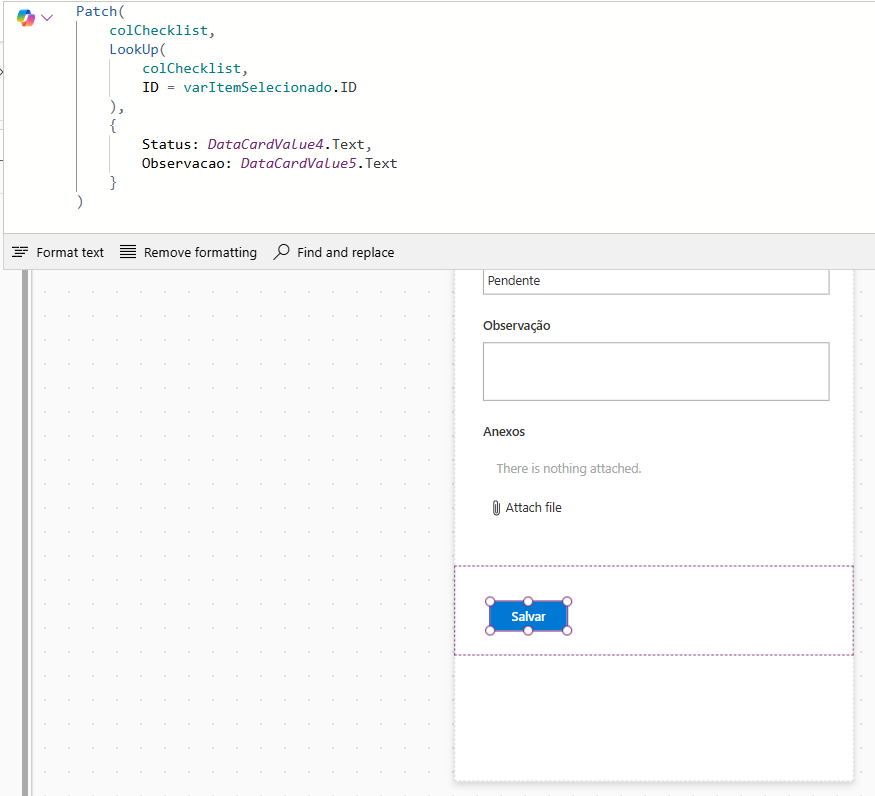
Task: Click the LookUp function in the formula
Action: click(133, 49)
